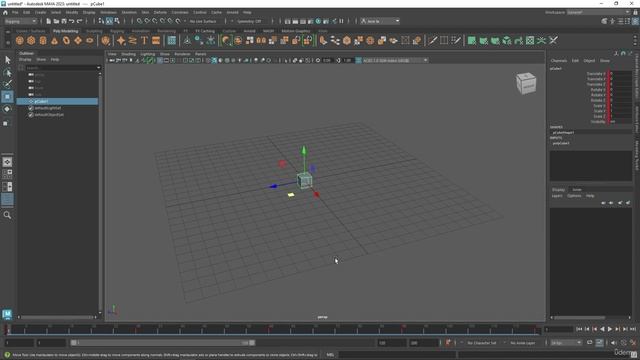
Task: Toggle the Attribute Editor panel icon top right
Action: (x=620, y=21)
